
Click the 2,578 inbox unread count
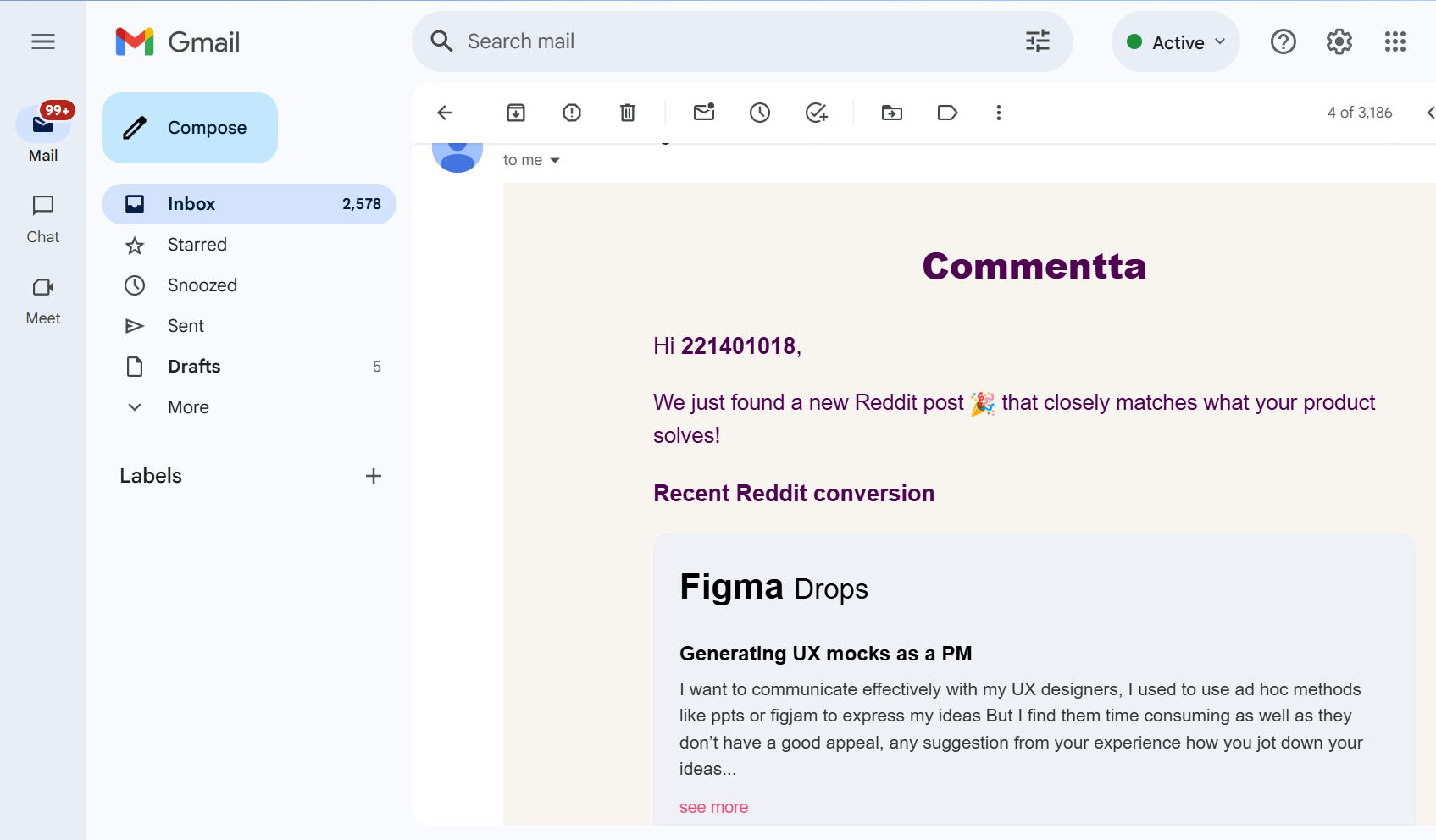pyautogui.click(x=362, y=204)
